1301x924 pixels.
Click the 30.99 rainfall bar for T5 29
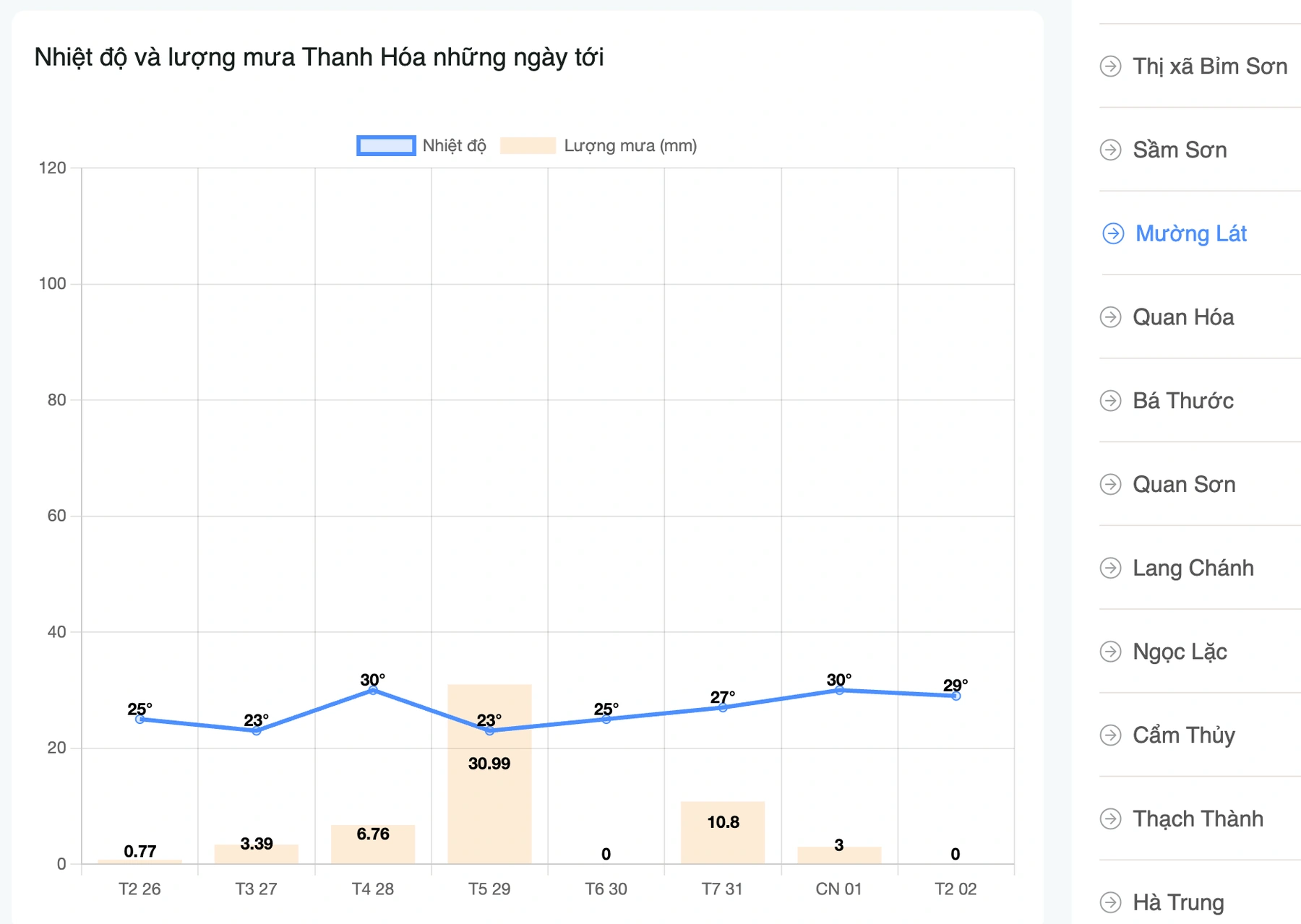(x=489, y=795)
